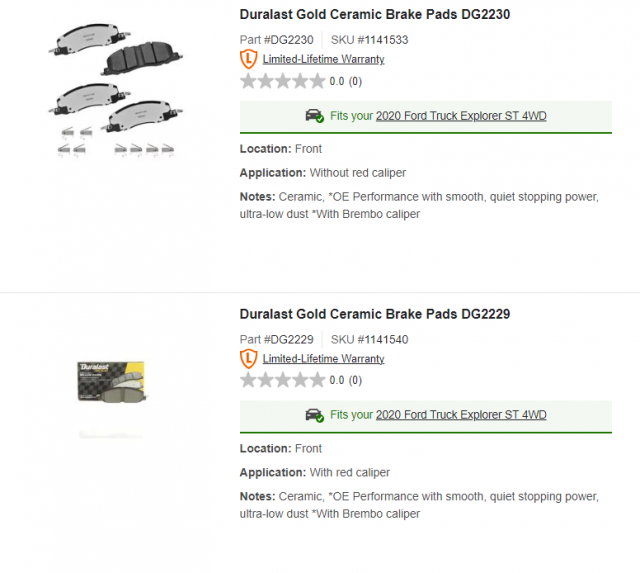Open the DG2230 brake pads product title

pos(375,14)
